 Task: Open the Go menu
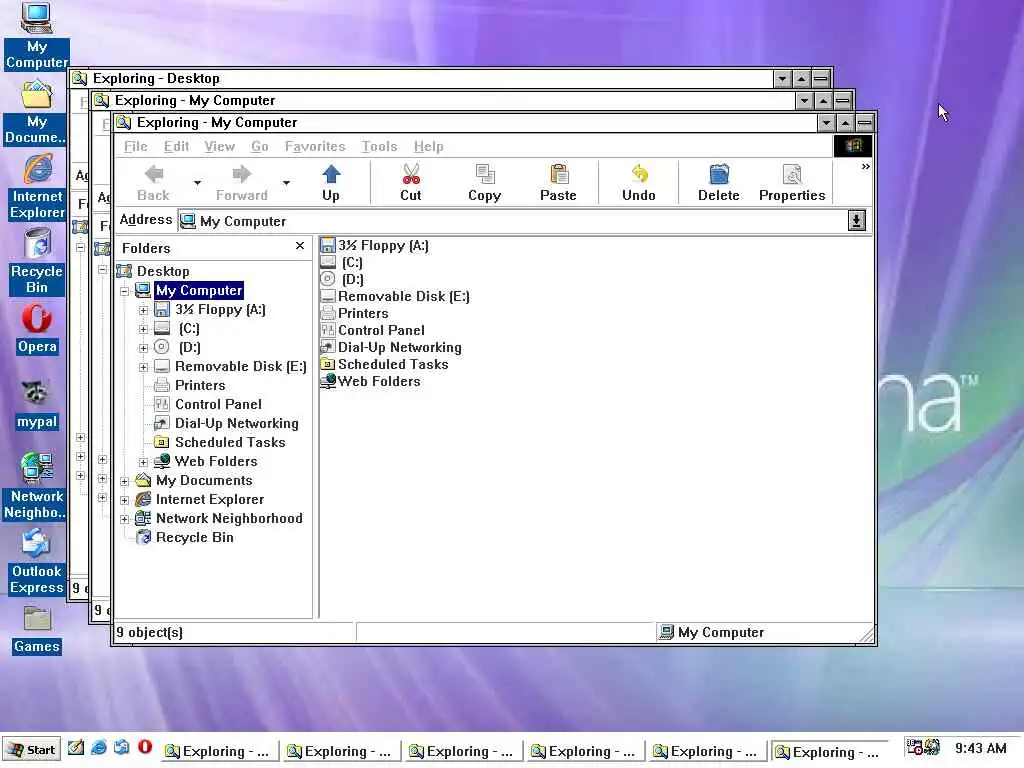point(260,146)
